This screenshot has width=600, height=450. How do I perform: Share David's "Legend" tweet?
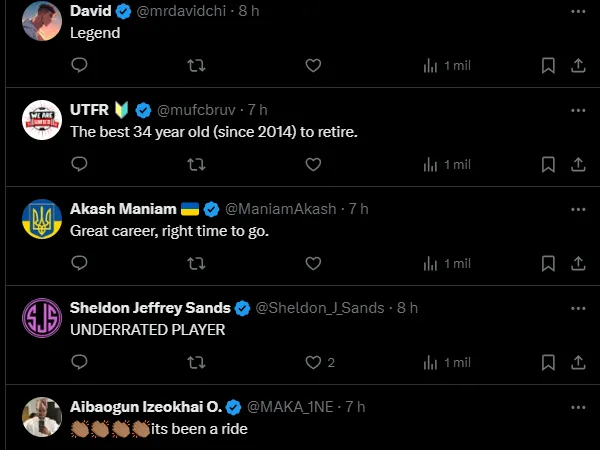pos(578,65)
